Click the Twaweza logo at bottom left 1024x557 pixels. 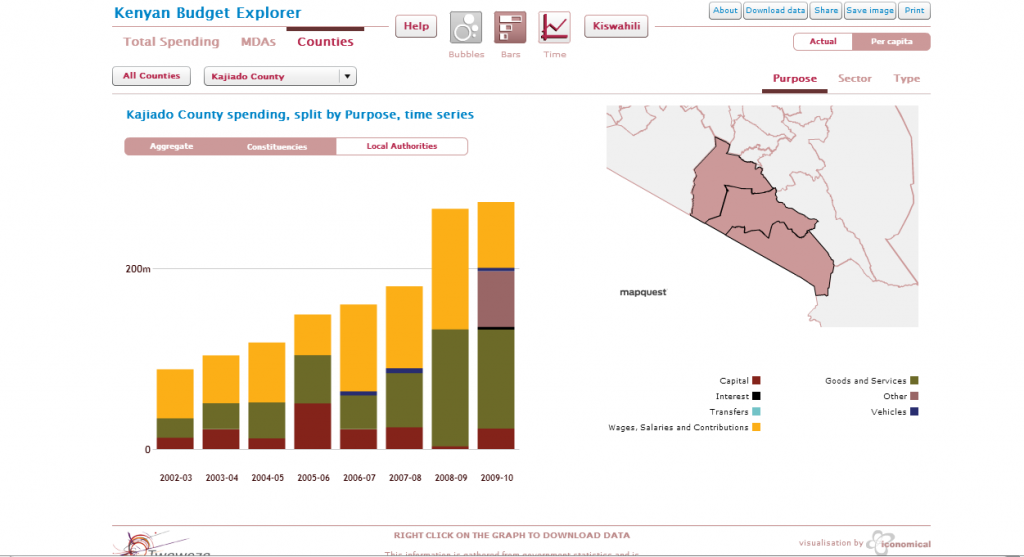(x=161, y=544)
